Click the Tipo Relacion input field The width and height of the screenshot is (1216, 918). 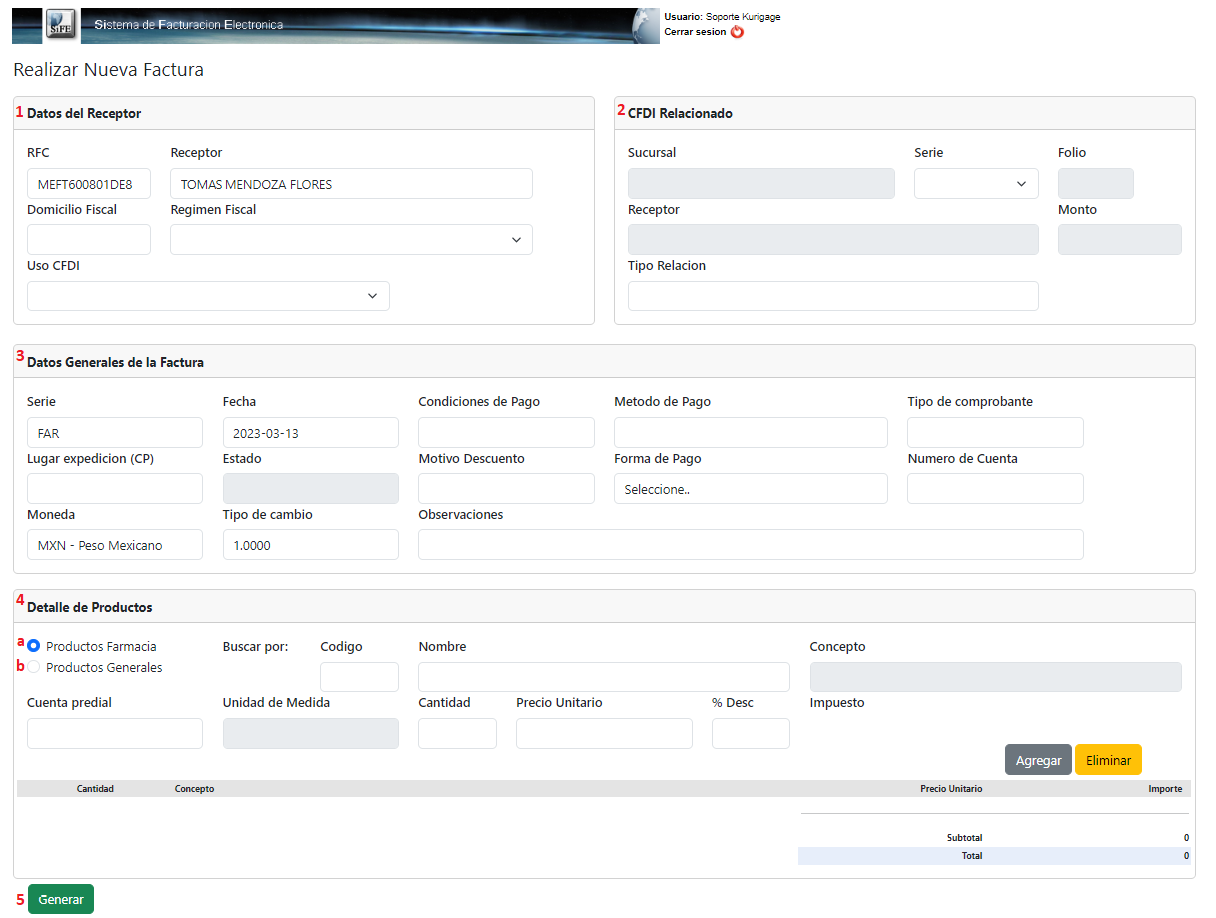point(832,296)
